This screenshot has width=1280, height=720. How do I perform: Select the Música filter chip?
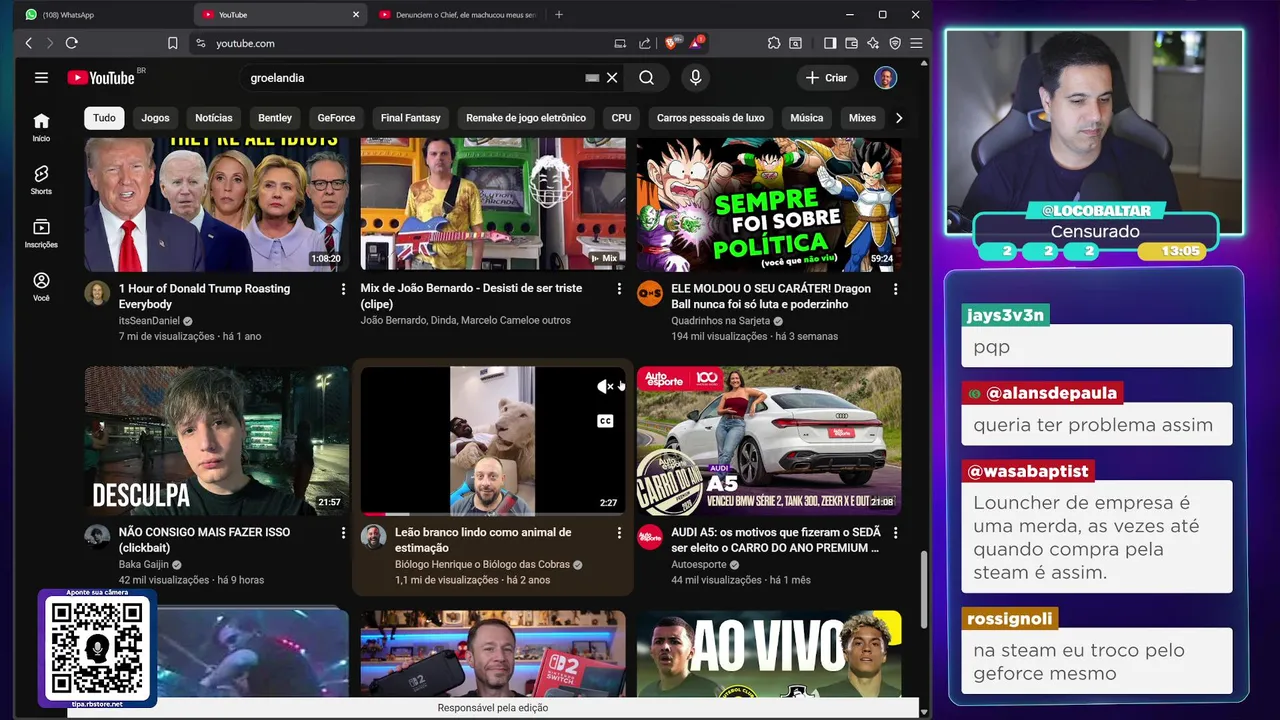tap(807, 118)
